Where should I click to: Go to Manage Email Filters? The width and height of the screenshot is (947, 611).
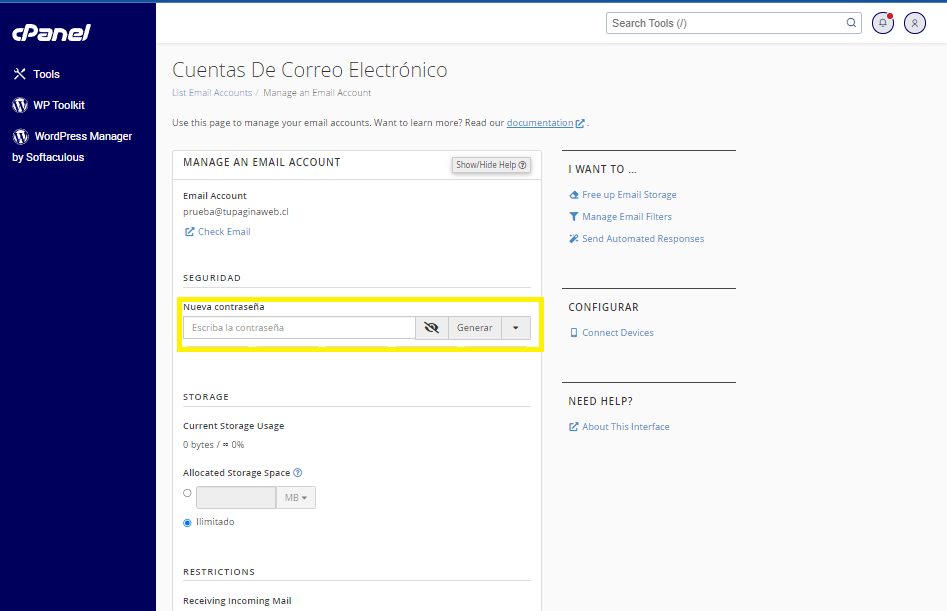coord(626,217)
